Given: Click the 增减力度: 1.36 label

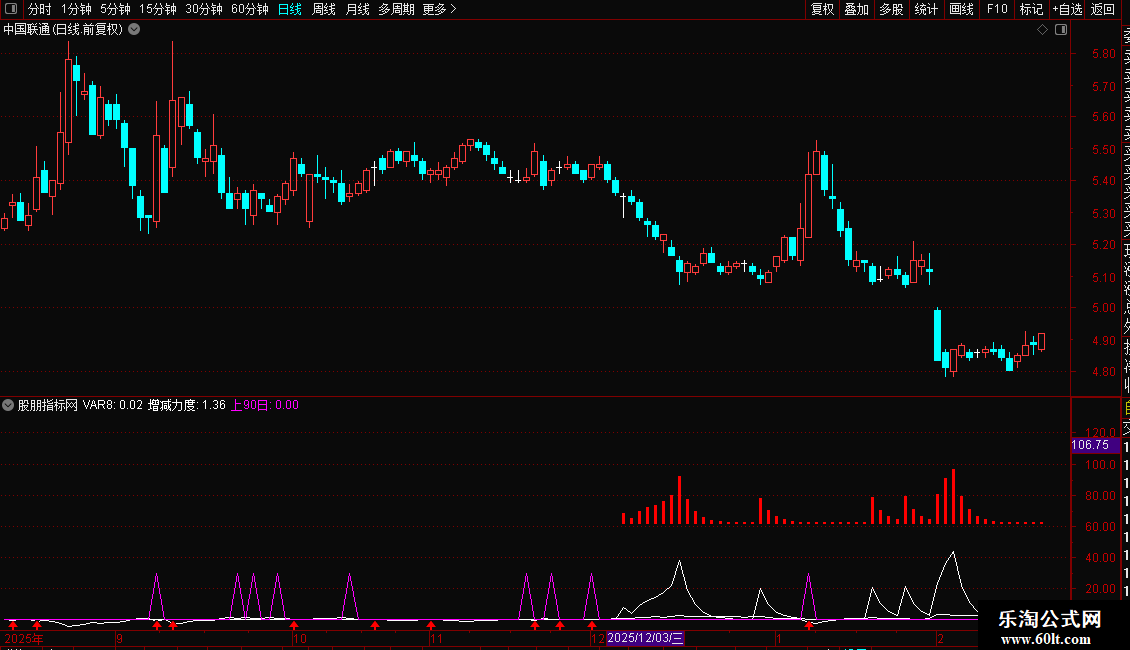Looking at the screenshot, I should tap(187, 405).
